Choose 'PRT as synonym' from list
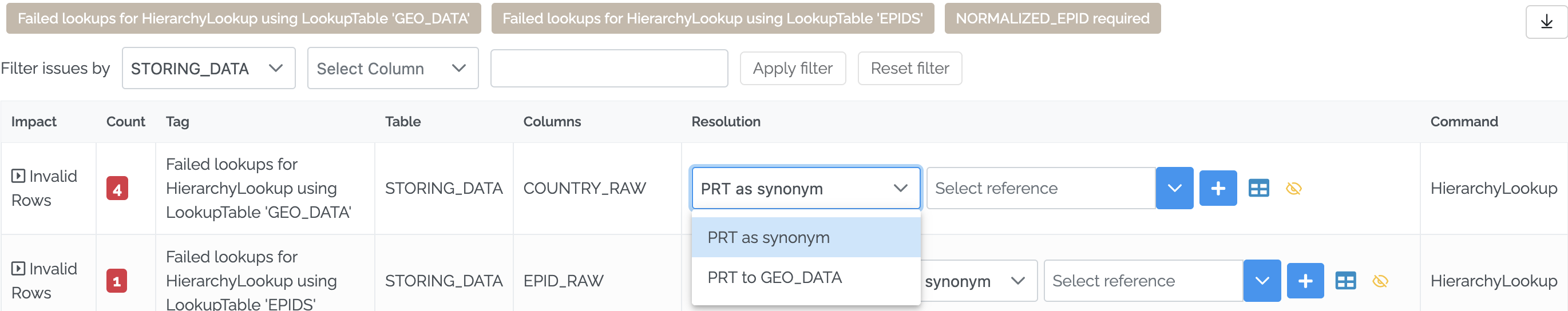This screenshot has height=311, width=1568. (x=806, y=237)
